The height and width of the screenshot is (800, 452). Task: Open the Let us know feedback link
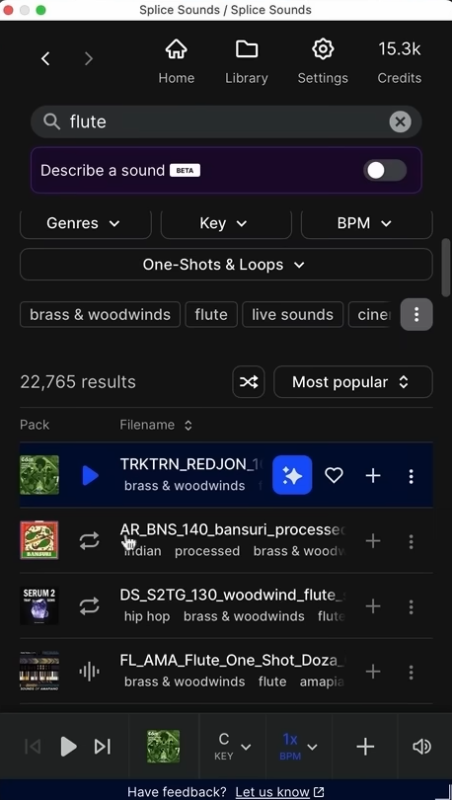(x=280, y=791)
